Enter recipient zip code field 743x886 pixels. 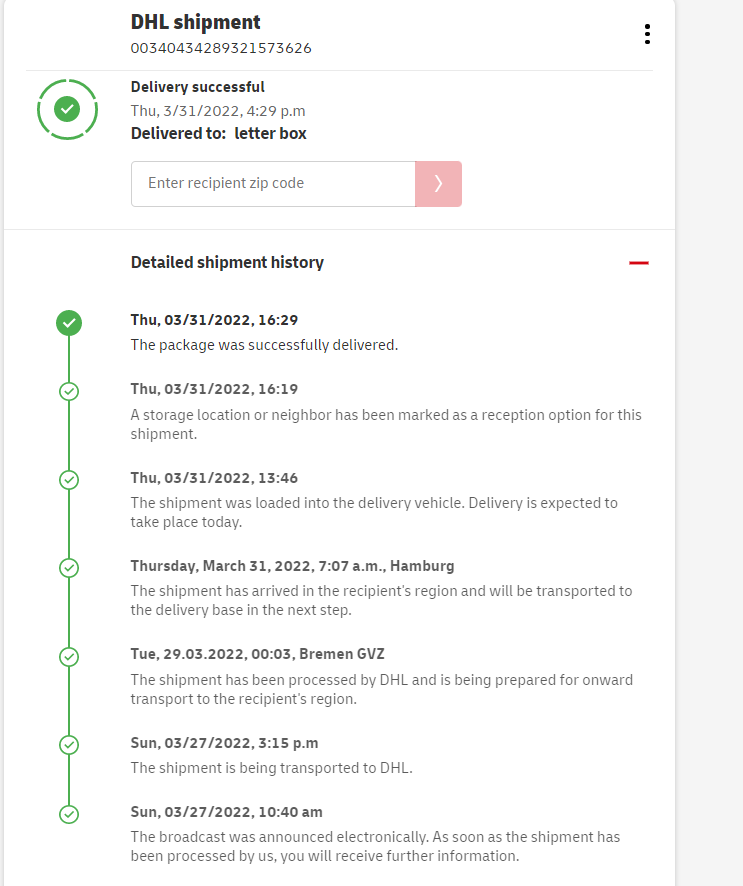273,184
